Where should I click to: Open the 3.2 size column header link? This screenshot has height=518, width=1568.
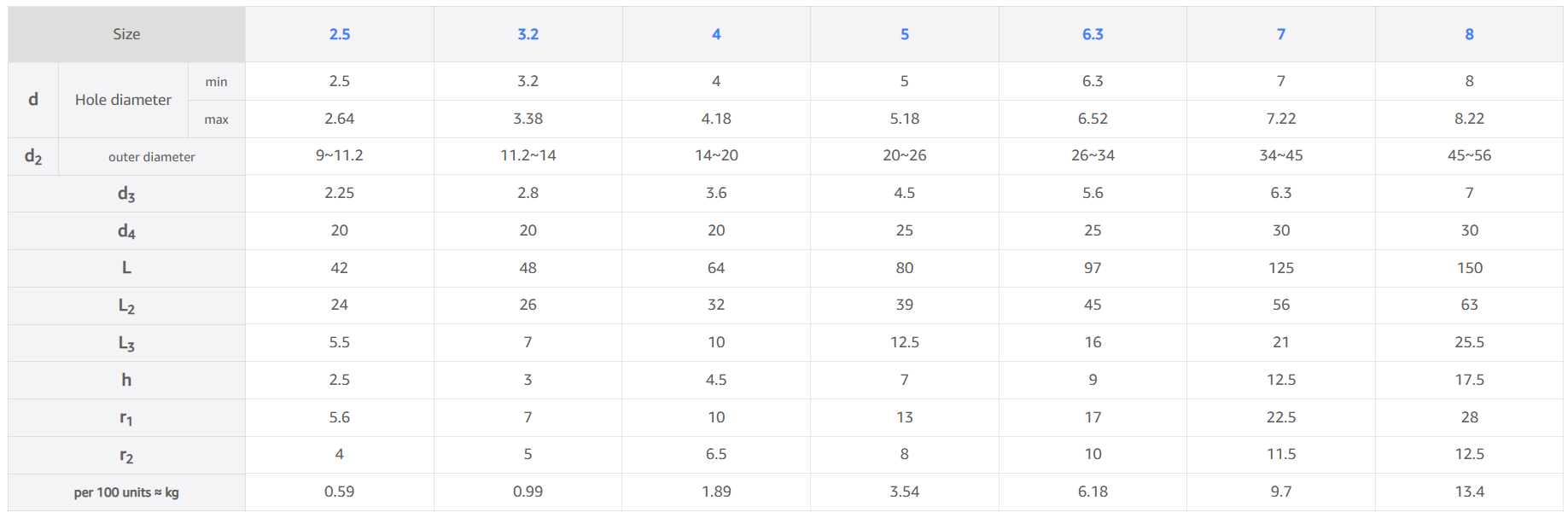pos(528,34)
